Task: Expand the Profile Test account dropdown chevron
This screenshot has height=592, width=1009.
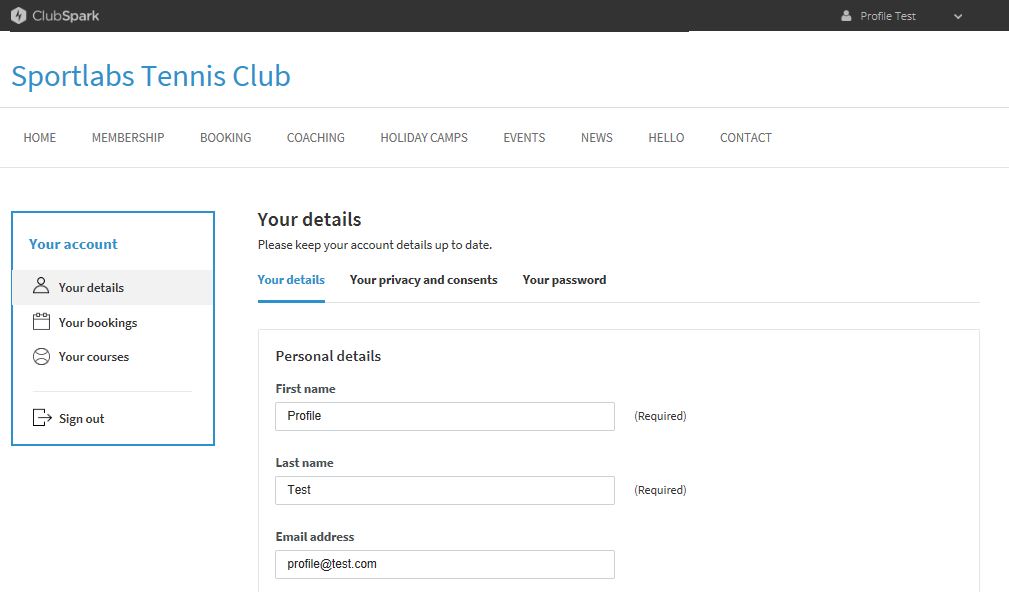Action: tap(958, 16)
